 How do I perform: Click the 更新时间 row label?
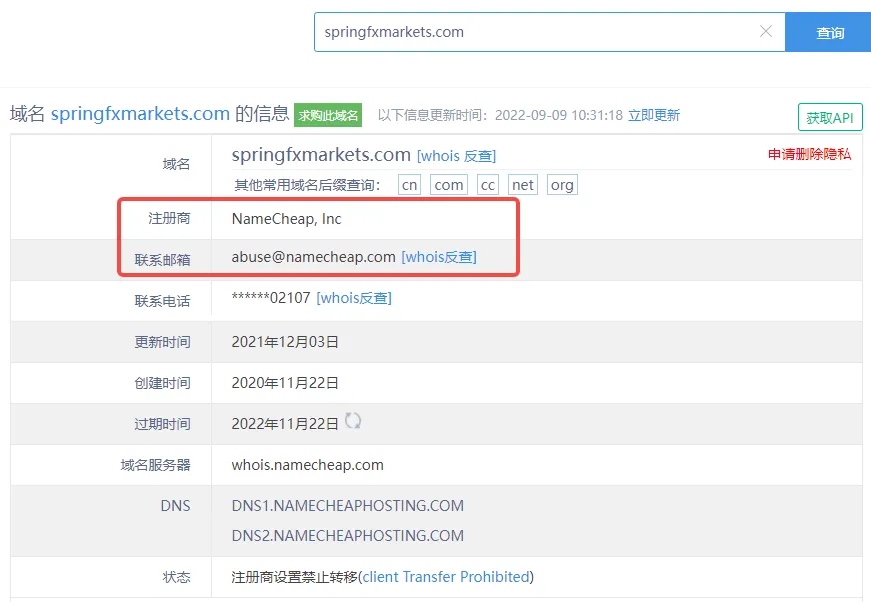coord(162,342)
